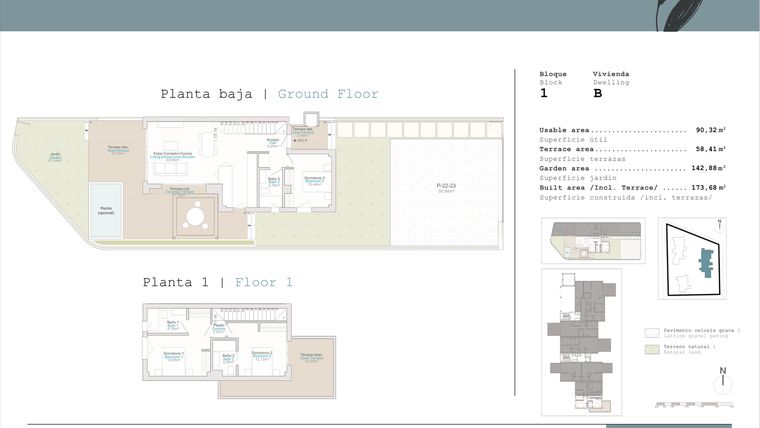Open the tall block layout plan thumbnail
The height and width of the screenshot is (428, 760).
pyautogui.click(x=581, y=342)
